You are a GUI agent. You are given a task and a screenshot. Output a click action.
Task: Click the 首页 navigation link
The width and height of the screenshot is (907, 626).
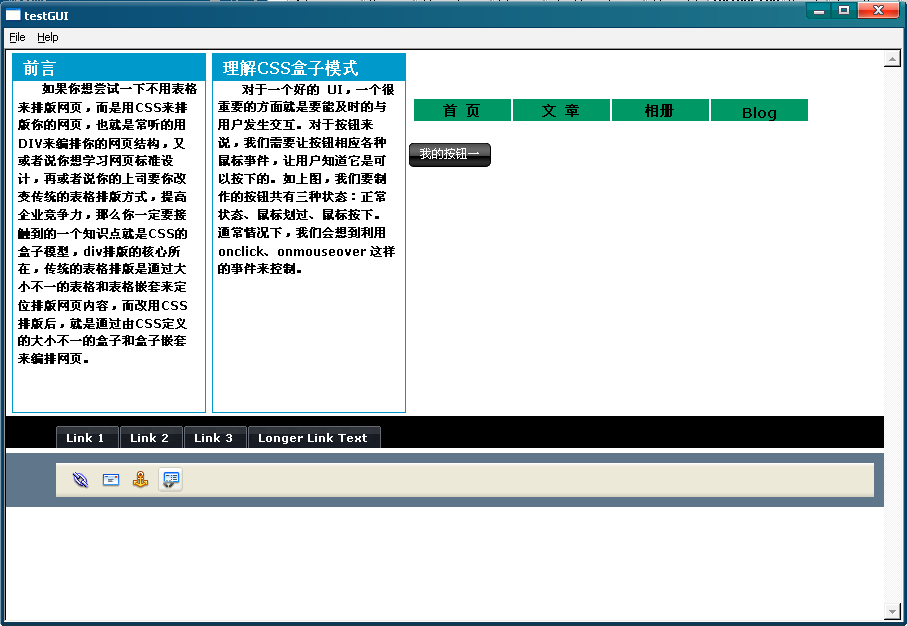pyautogui.click(x=462, y=111)
